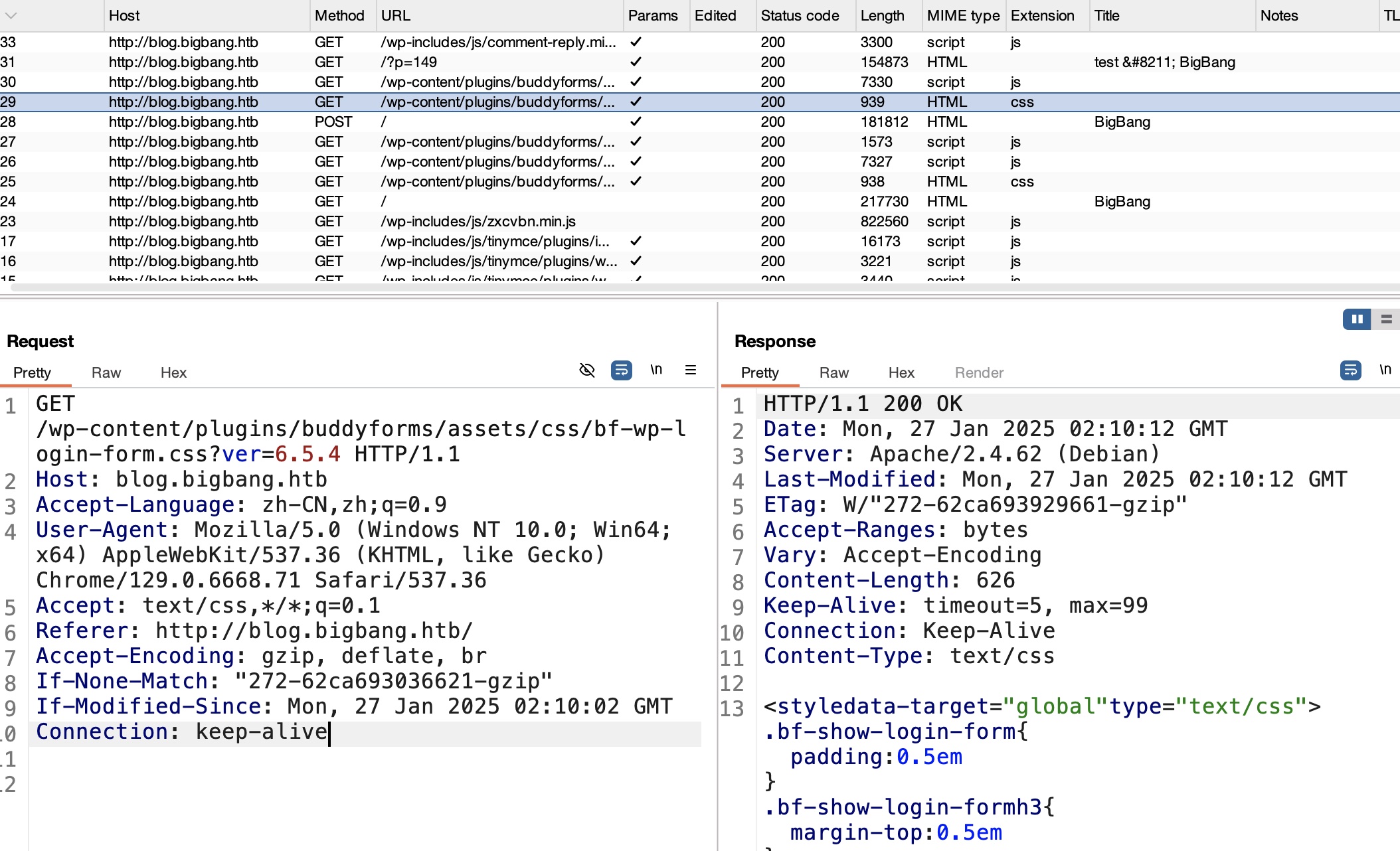Image resolution: width=1400 pixels, height=851 pixels.
Task: Expand the sort dropdown chevron in table header
Action: 11,15
